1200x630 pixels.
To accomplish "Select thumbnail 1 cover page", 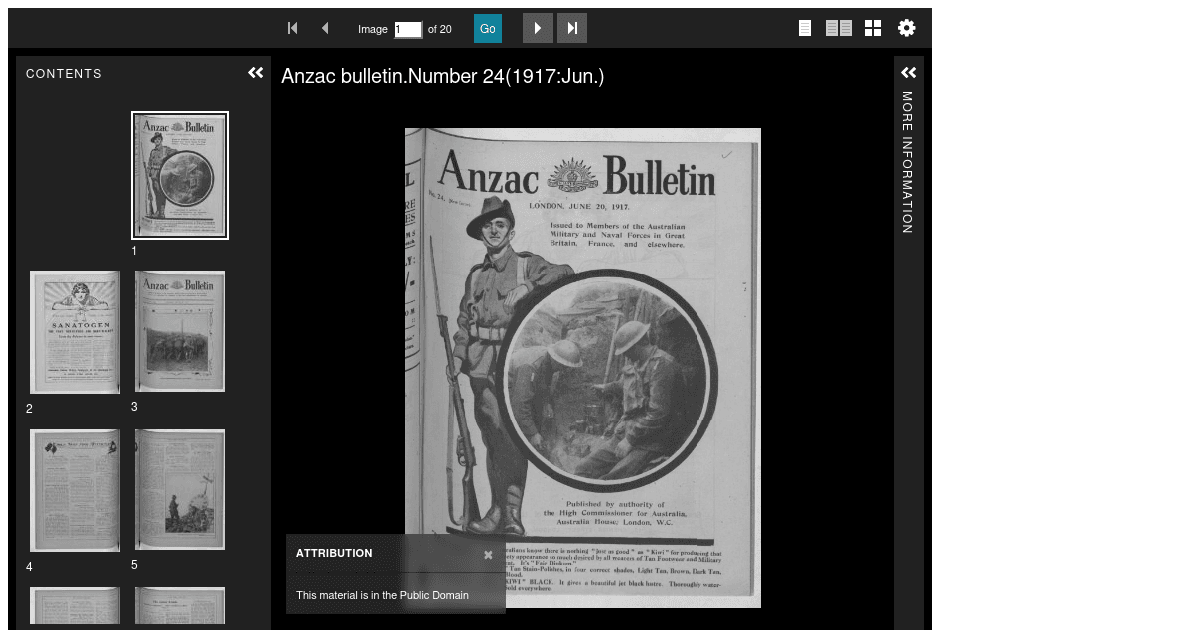I will point(180,175).
